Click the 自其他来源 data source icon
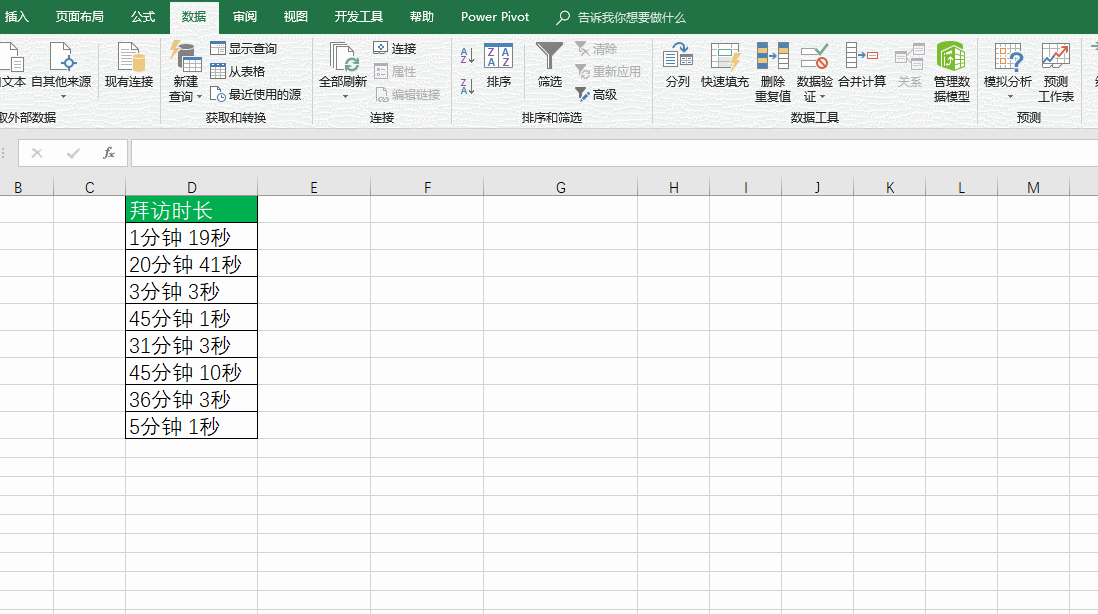The height and width of the screenshot is (614, 1098). coord(61,57)
